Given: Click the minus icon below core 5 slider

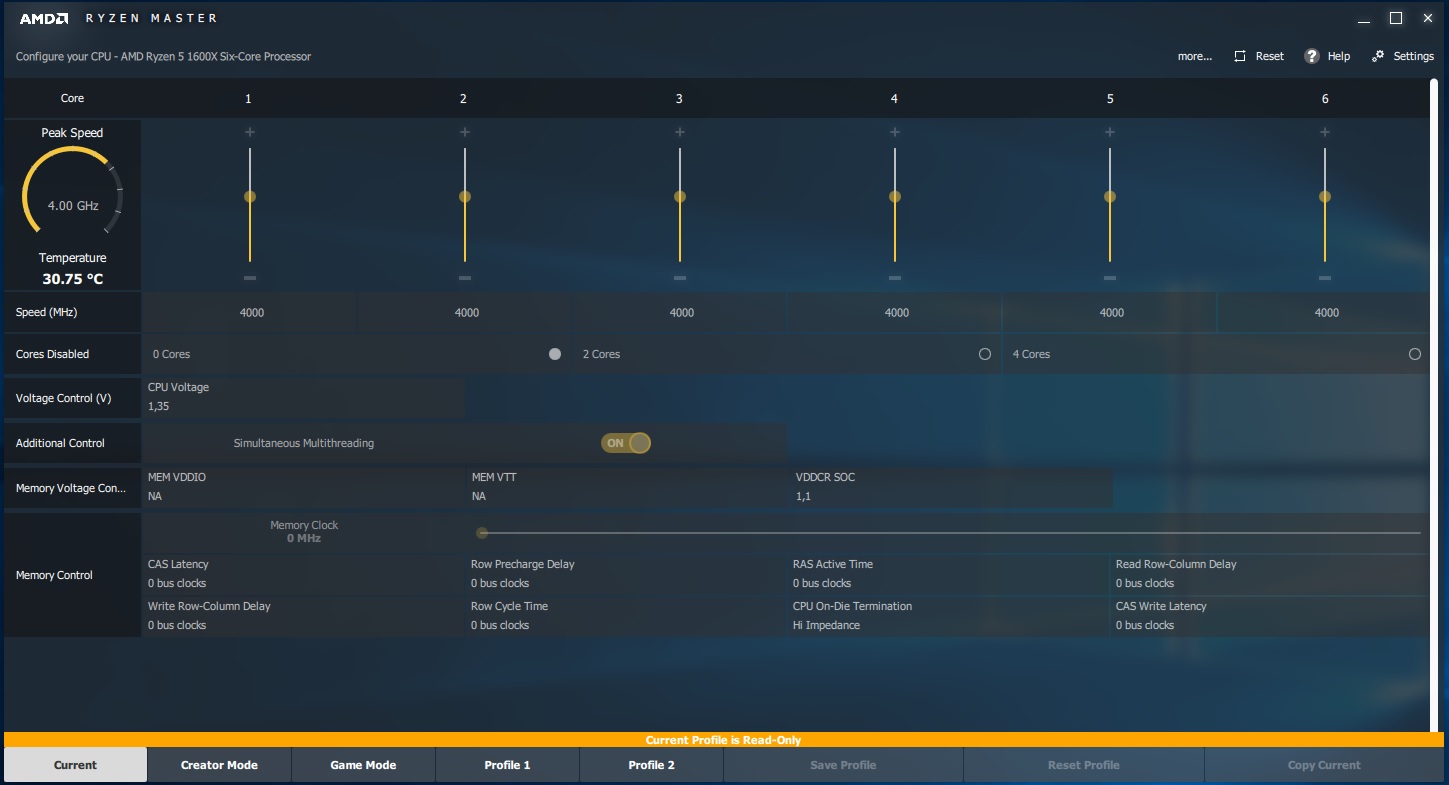Looking at the screenshot, I should (x=1110, y=278).
